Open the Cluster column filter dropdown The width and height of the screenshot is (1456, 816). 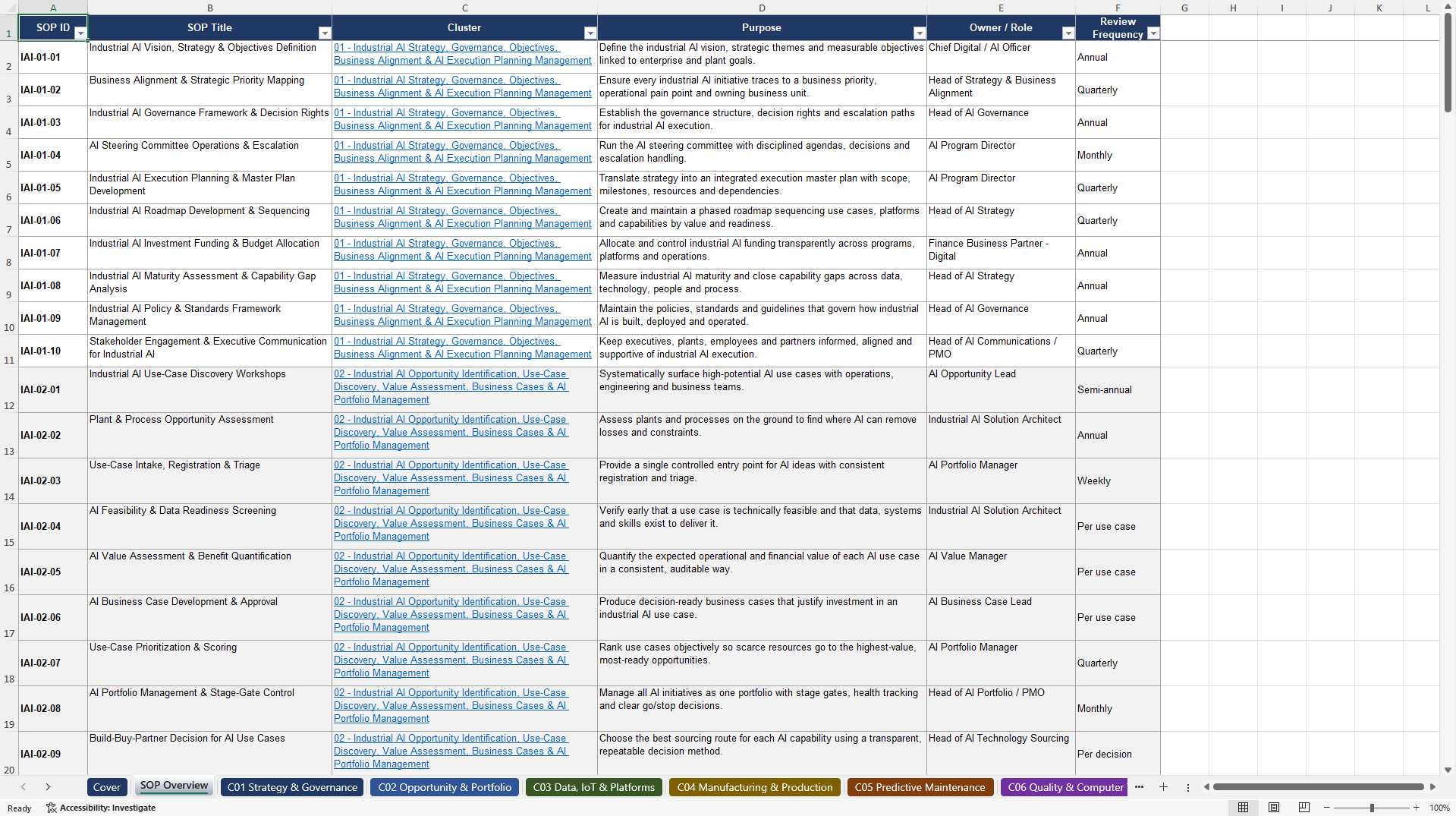point(590,33)
